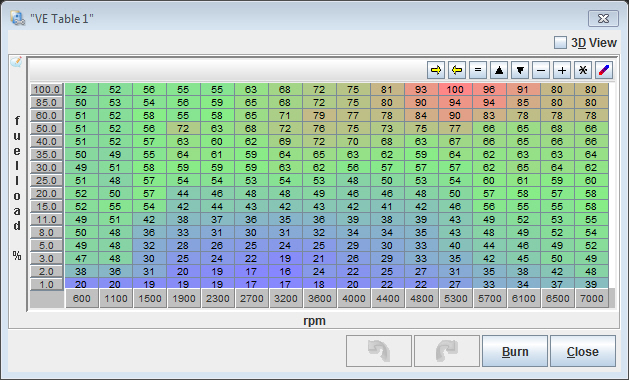Click the 600 rpm column header

(x=82, y=299)
